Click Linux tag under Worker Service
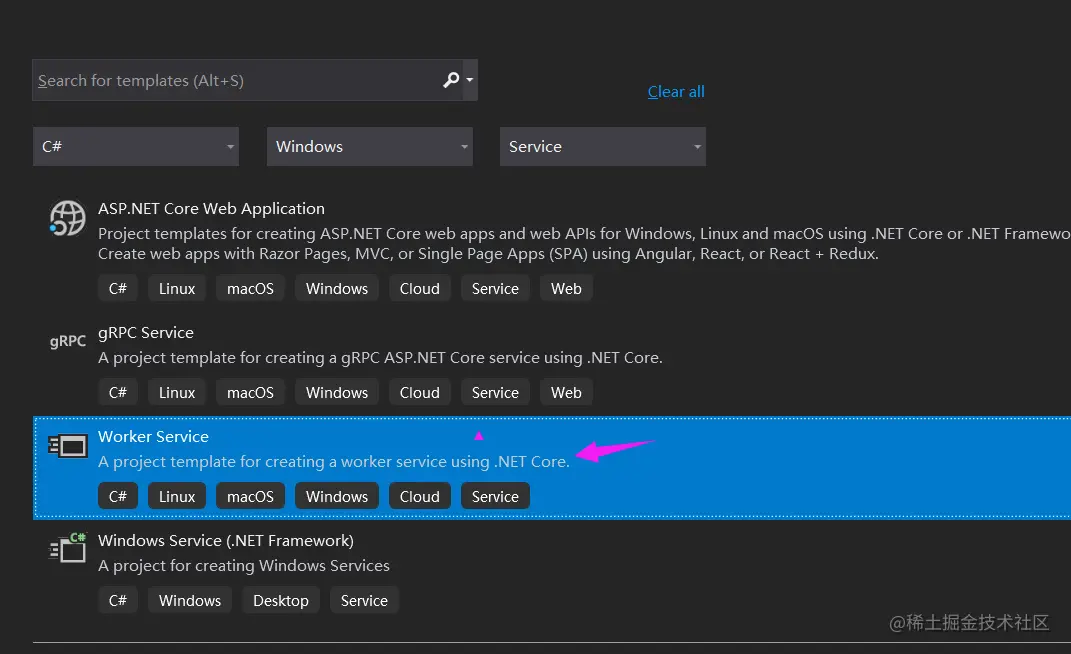 point(177,496)
